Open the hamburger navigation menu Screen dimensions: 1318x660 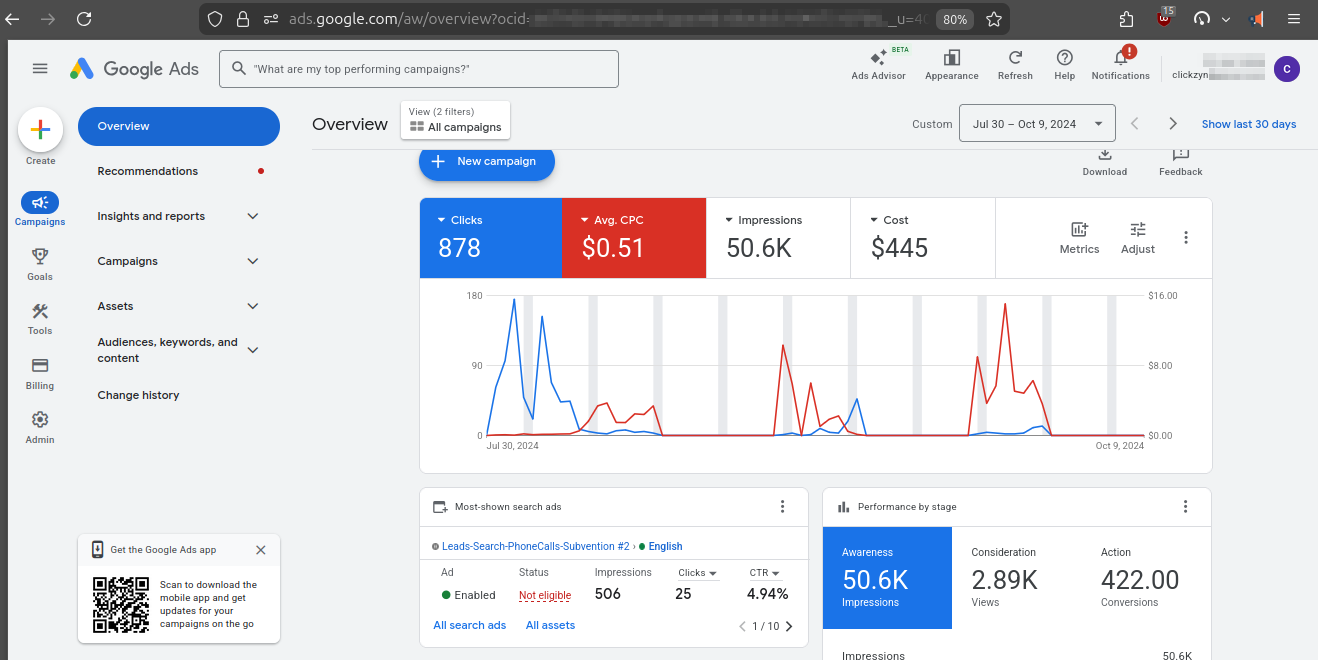pos(40,68)
